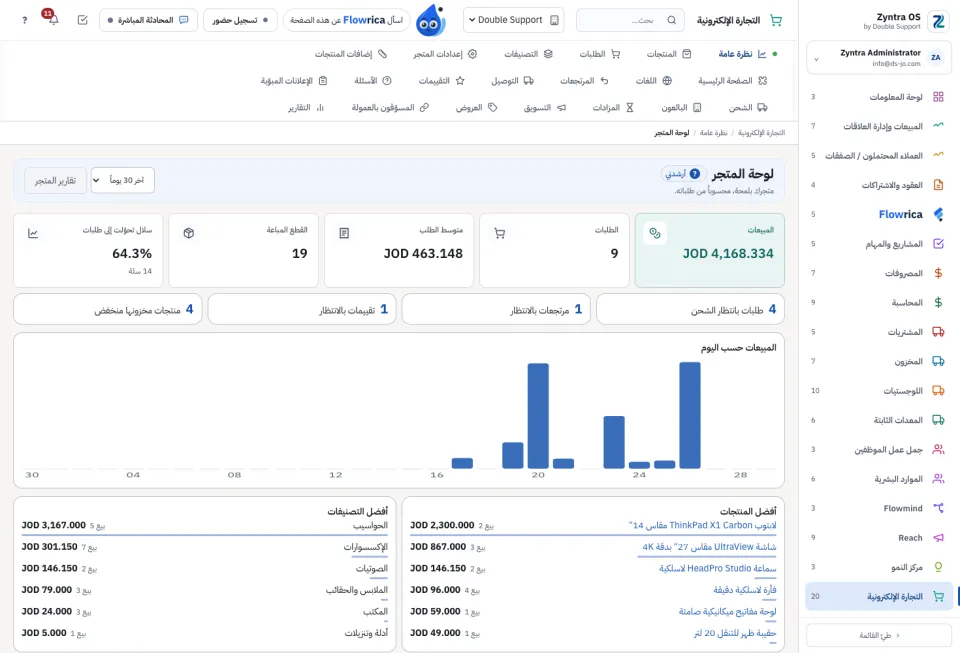This screenshot has height=653, width=960.
Task: Switch to التصنيفات tab
Action: coord(528,54)
